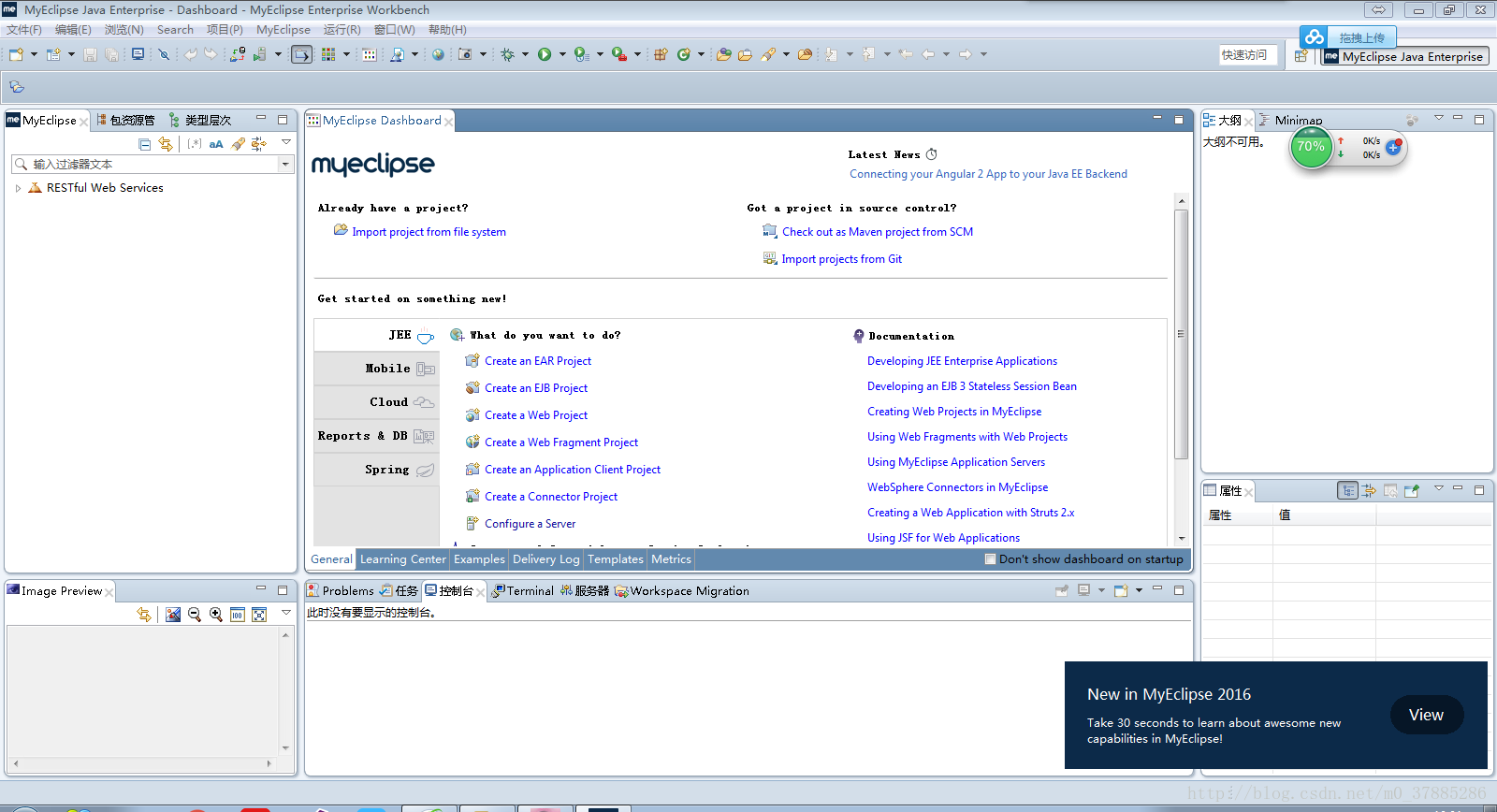Switch to the Terminal tab
The width and height of the screenshot is (1497, 812).
[x=523, y=591]
